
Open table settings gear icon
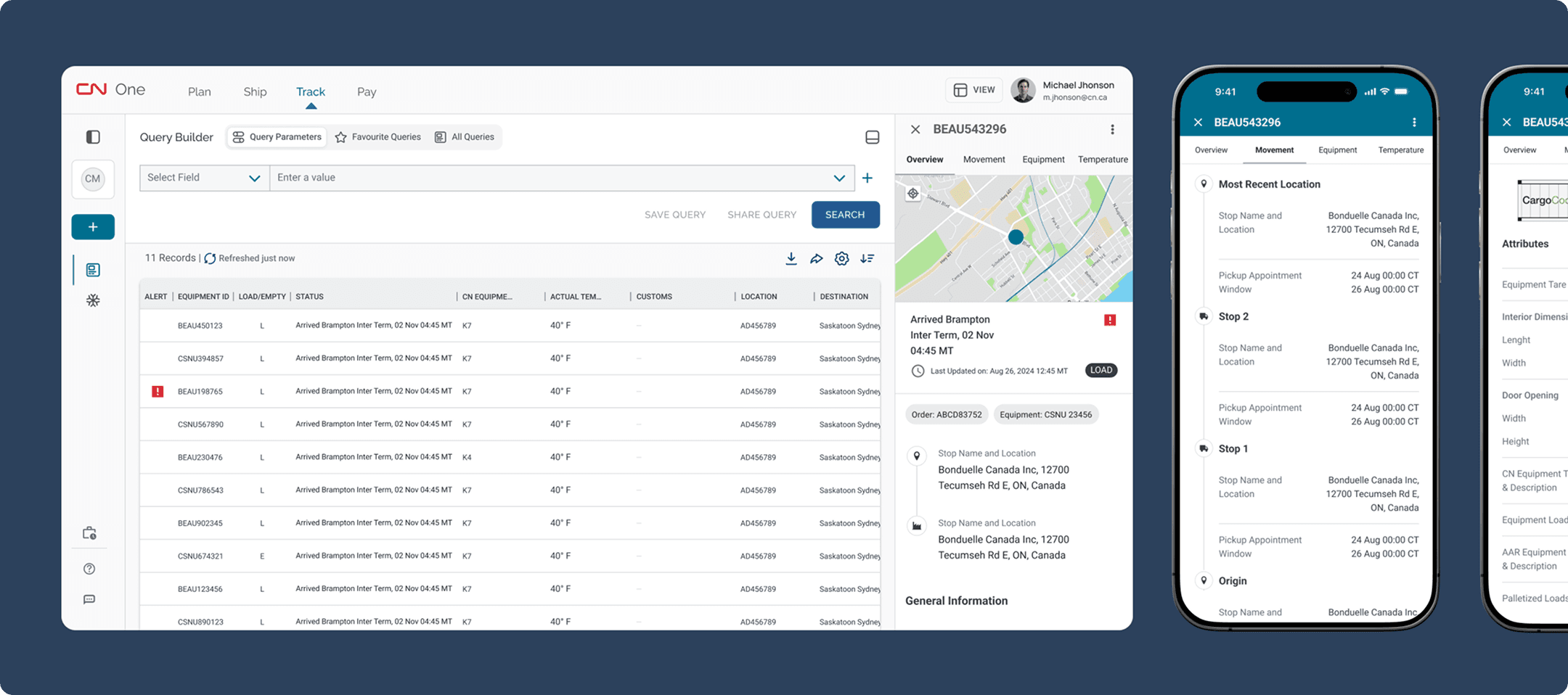click(x=841, y=259)
